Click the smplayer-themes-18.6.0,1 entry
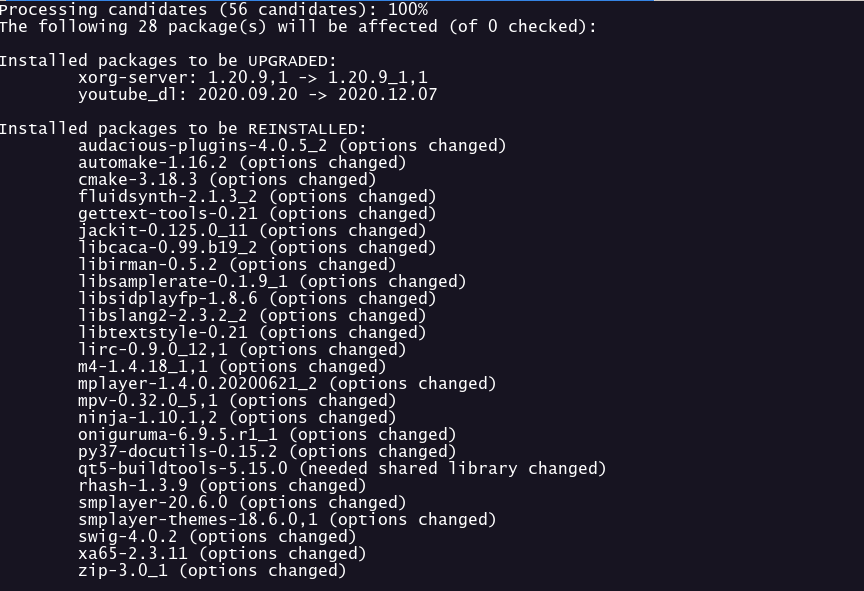864x591 pixels. 287,519
